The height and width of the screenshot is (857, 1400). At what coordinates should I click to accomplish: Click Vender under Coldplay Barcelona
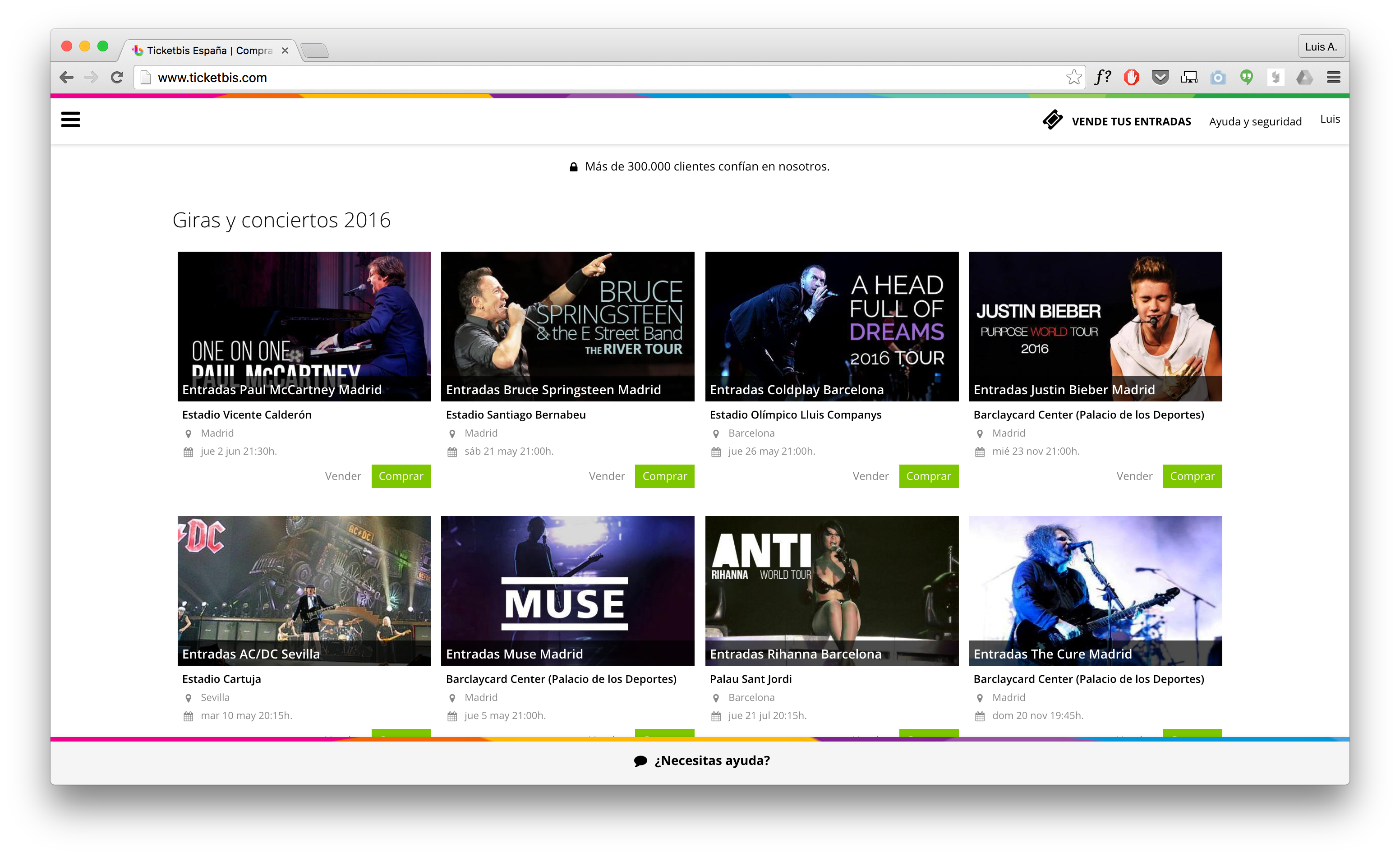pos(870,476)
